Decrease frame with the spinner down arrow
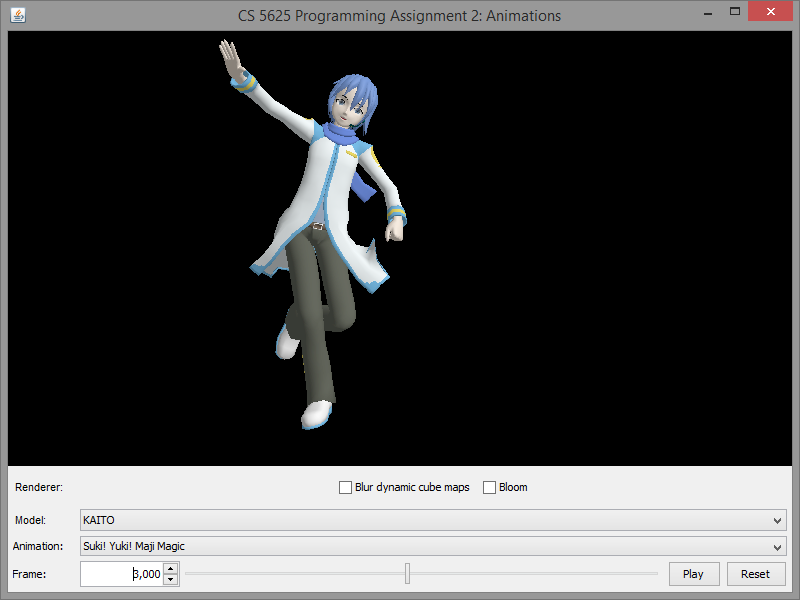 click(170, 580)
